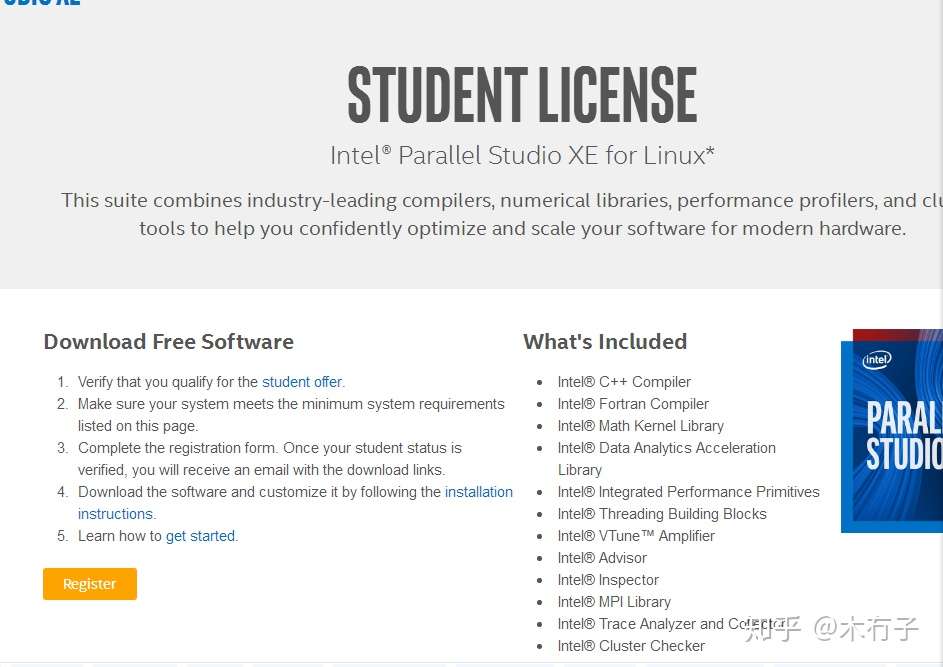The height and width of the screenshot is (667, 943).
Task: Click Intel Threading Building Blocks item
Action: click(662, 514)
